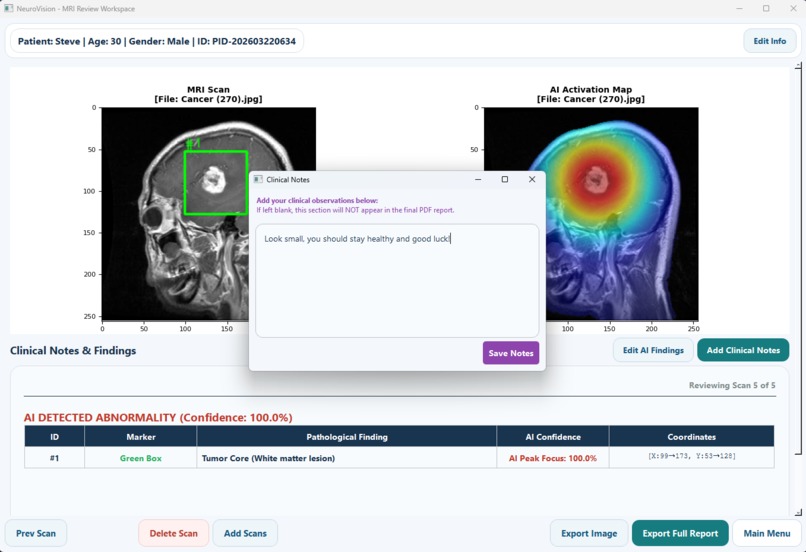Image resolution: width=806 pixels, height=552 pixels.
Task: Click Save Notes button
Action: pos(510,353)
